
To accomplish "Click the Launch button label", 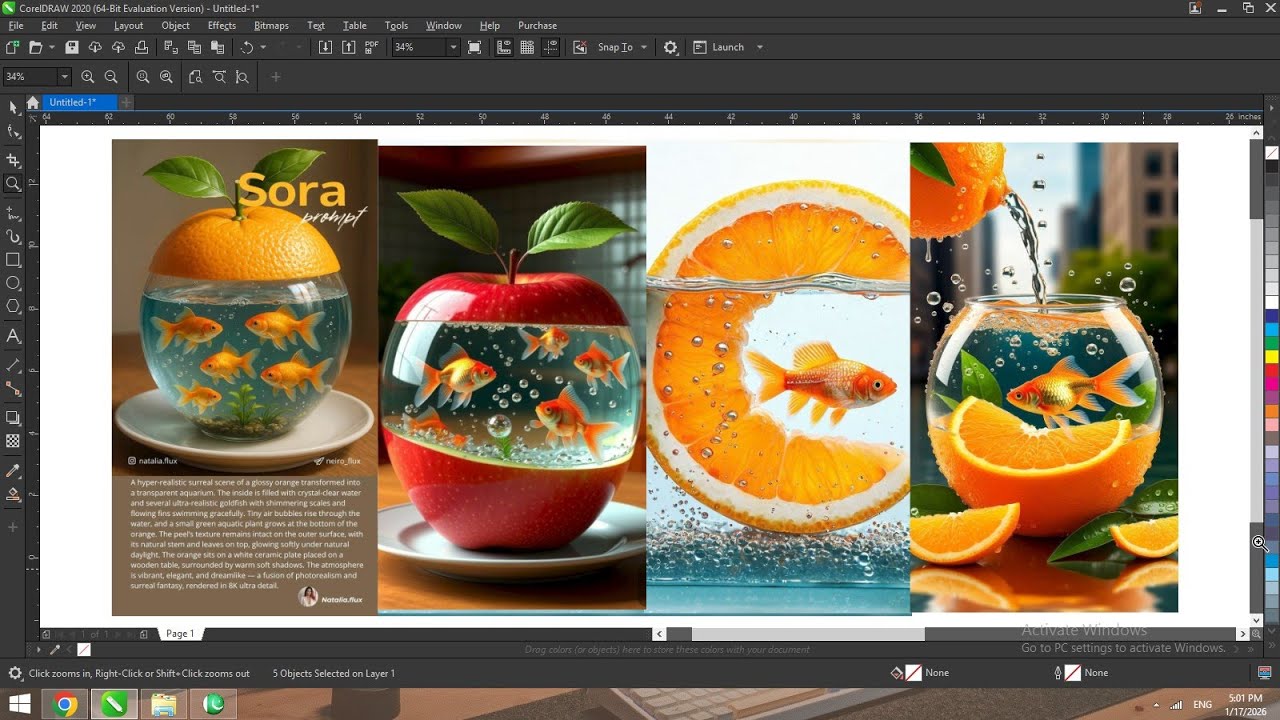I will coord(727,47).
